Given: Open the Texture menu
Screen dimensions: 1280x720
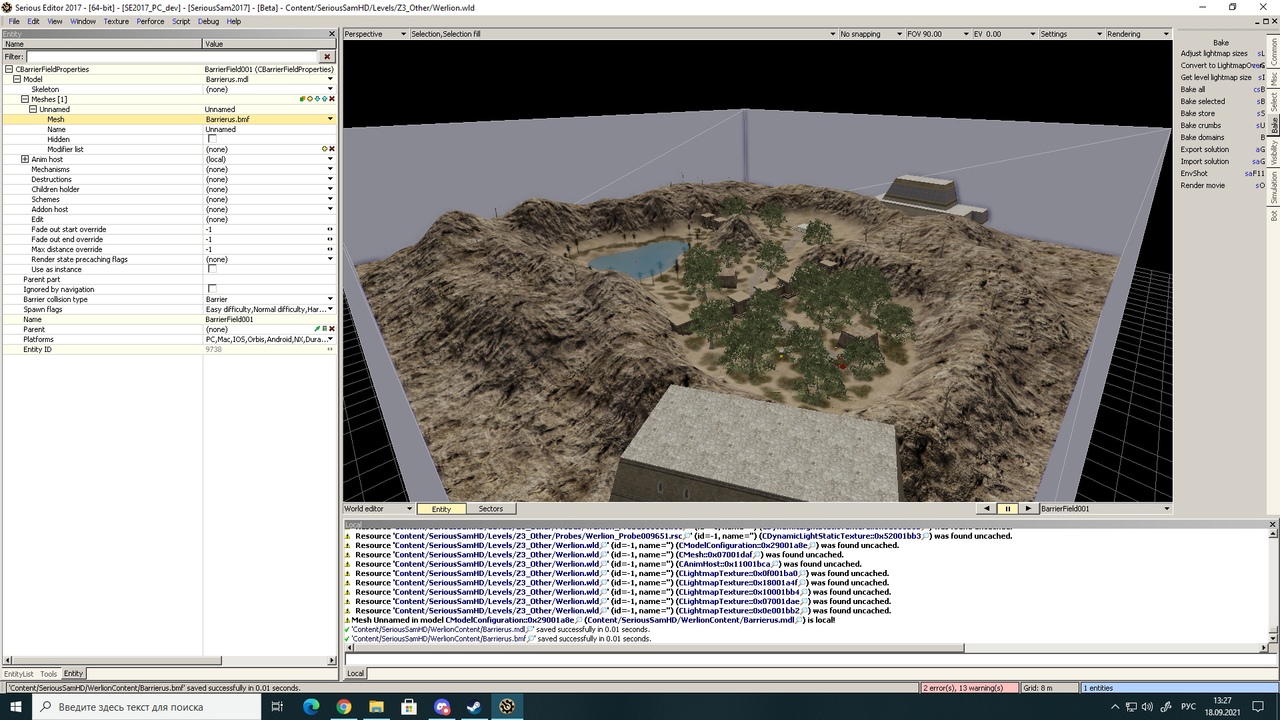Looking at the screenshot, I should point(116,21).
